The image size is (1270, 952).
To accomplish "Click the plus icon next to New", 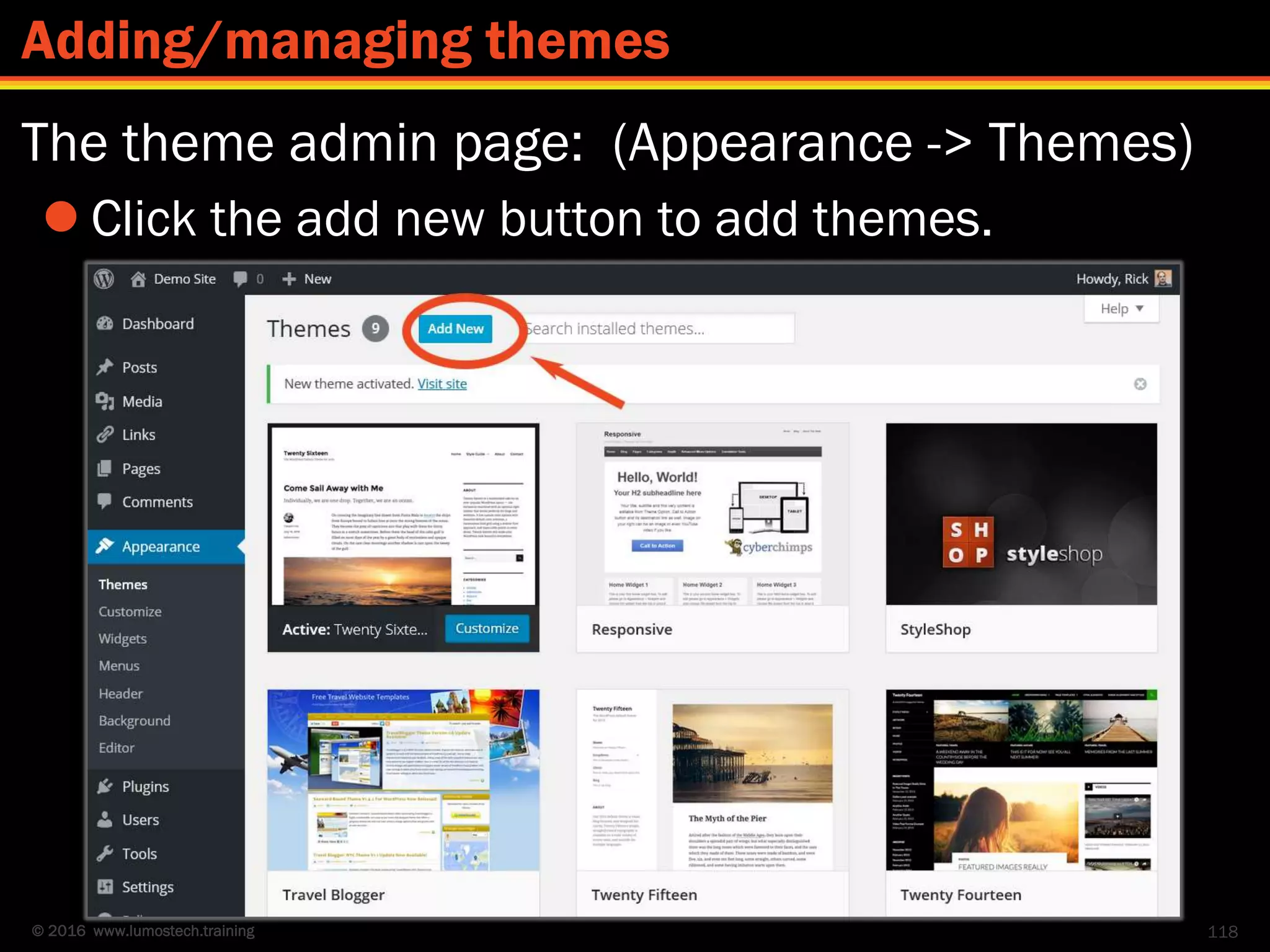I will (289, 280).
